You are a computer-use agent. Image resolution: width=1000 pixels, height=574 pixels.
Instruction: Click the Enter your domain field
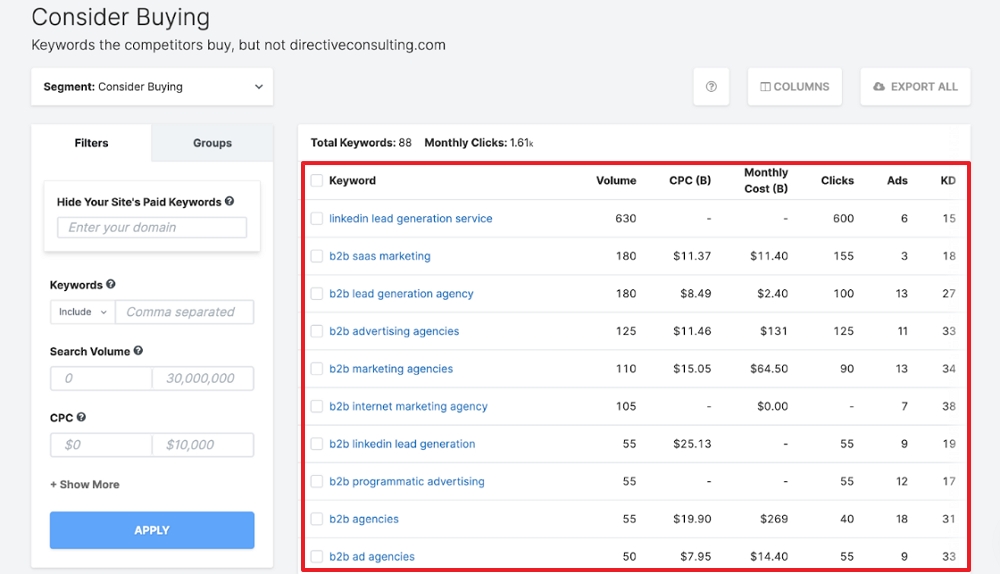[x=152, y=228]
